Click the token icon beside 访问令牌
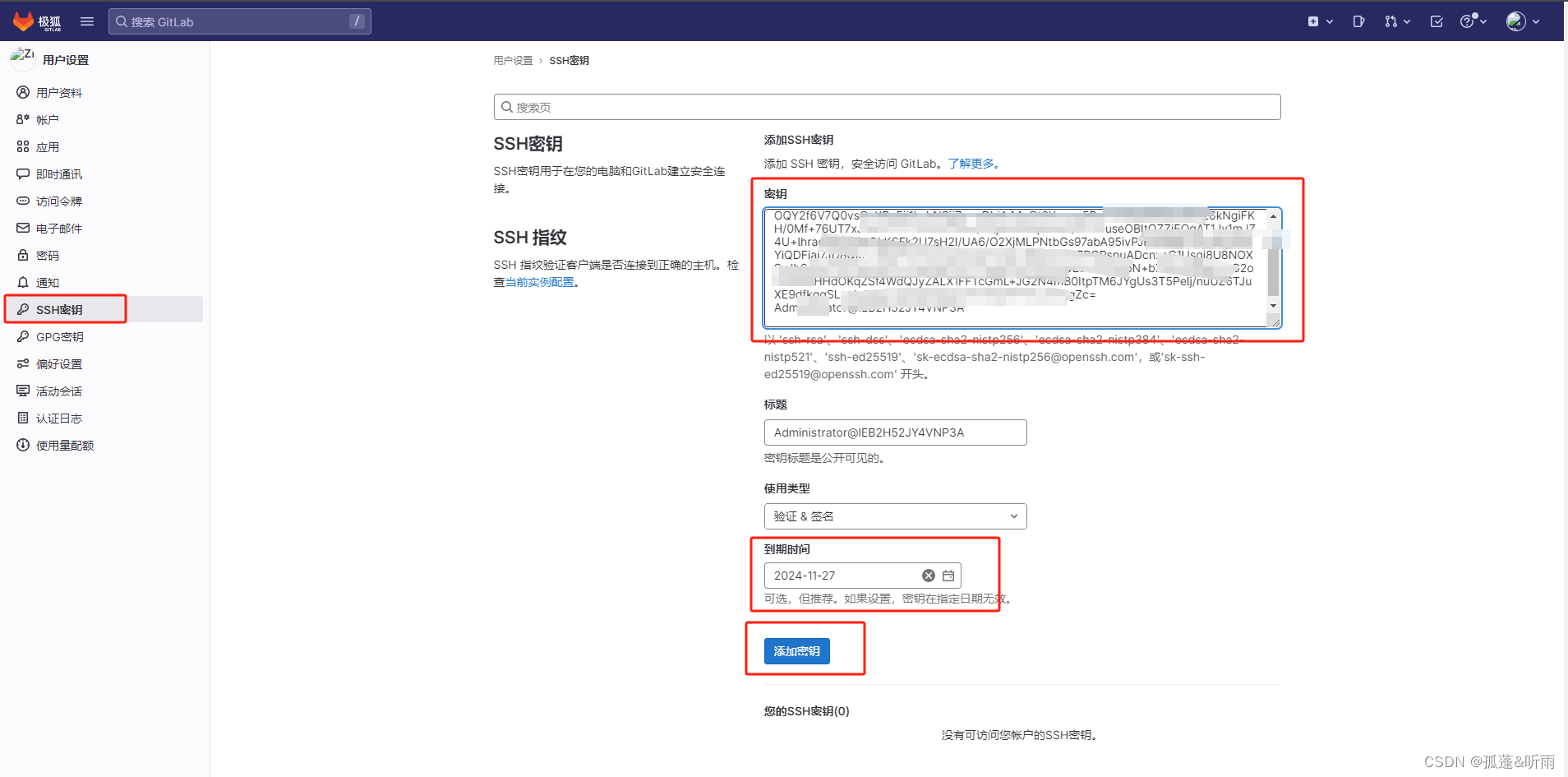Viewport: 1568px width, 777px height. pyautogui.click(x=23, y=201)
